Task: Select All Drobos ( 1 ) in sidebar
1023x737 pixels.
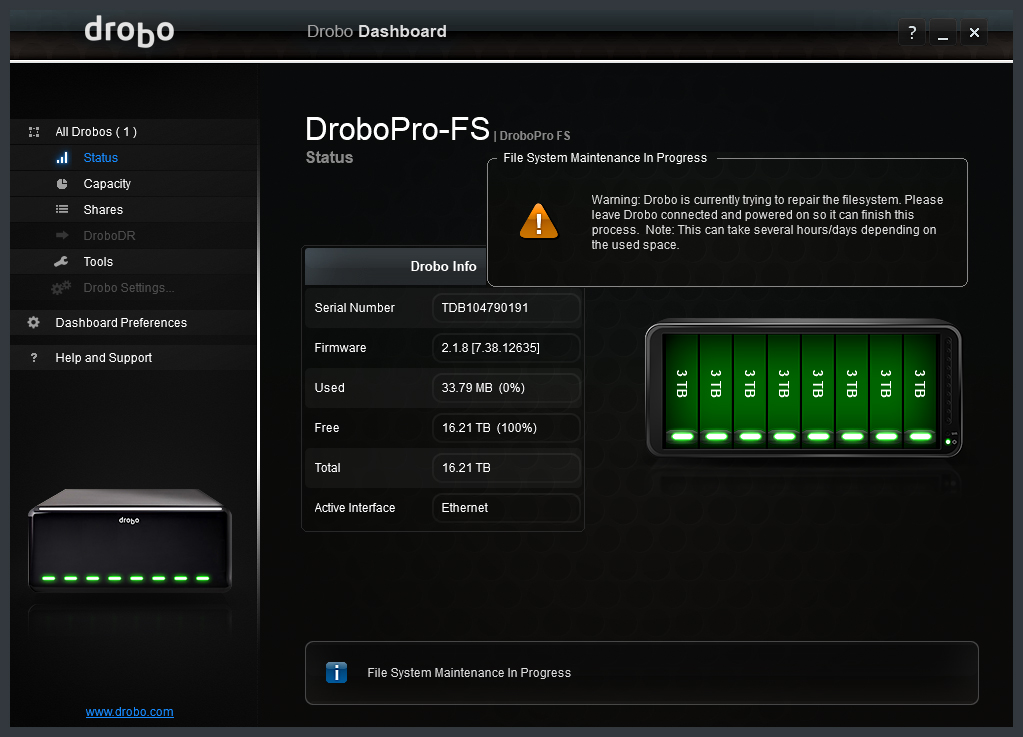Action: point(134,132)
